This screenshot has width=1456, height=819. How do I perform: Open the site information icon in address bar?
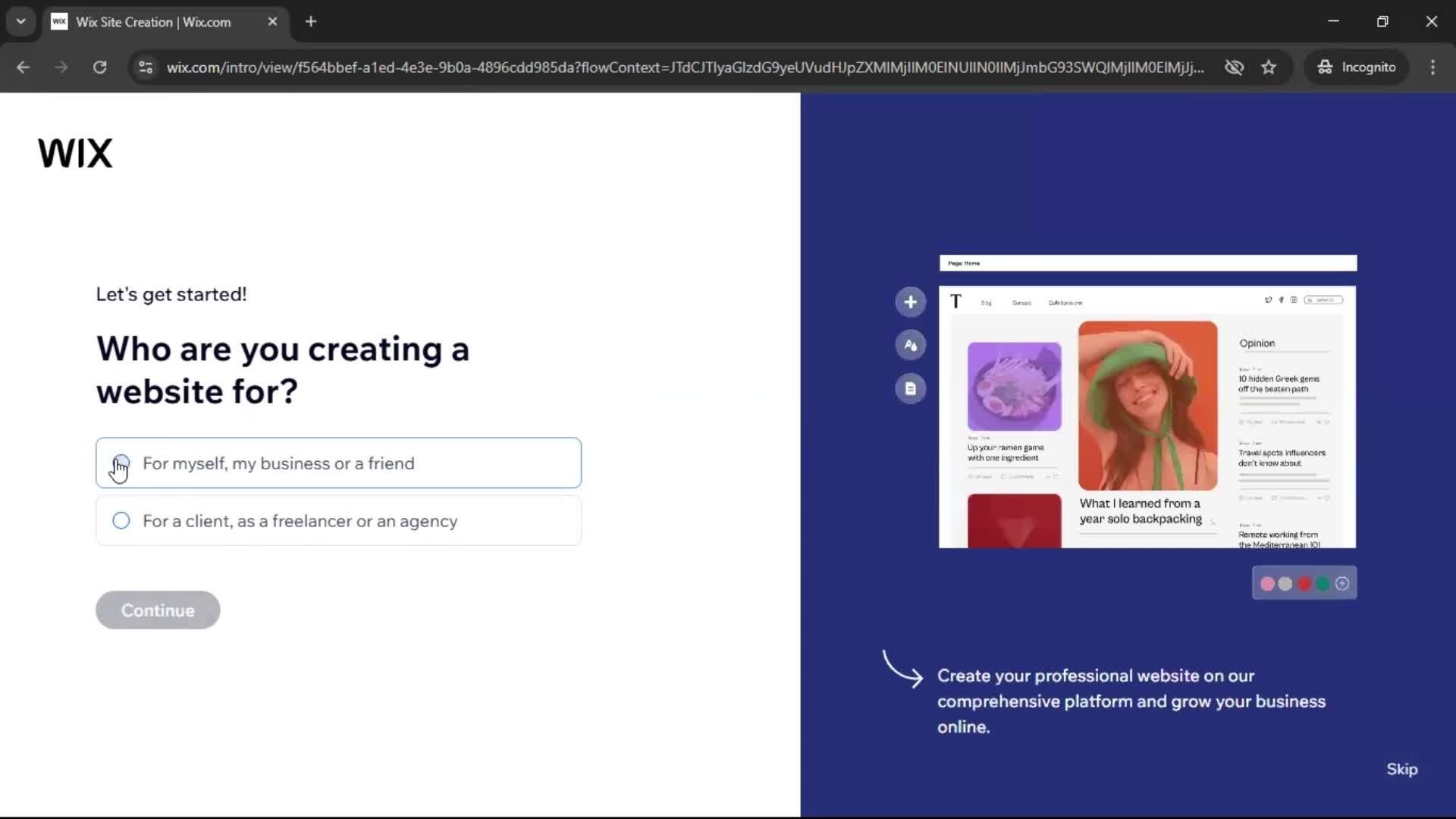coord(146,67)
